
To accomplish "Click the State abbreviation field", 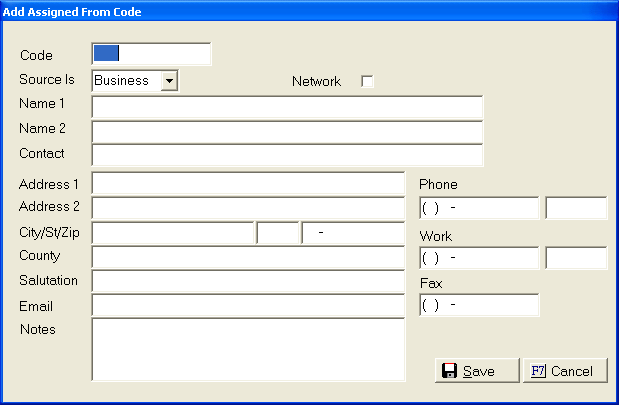I will coord(278,233).
